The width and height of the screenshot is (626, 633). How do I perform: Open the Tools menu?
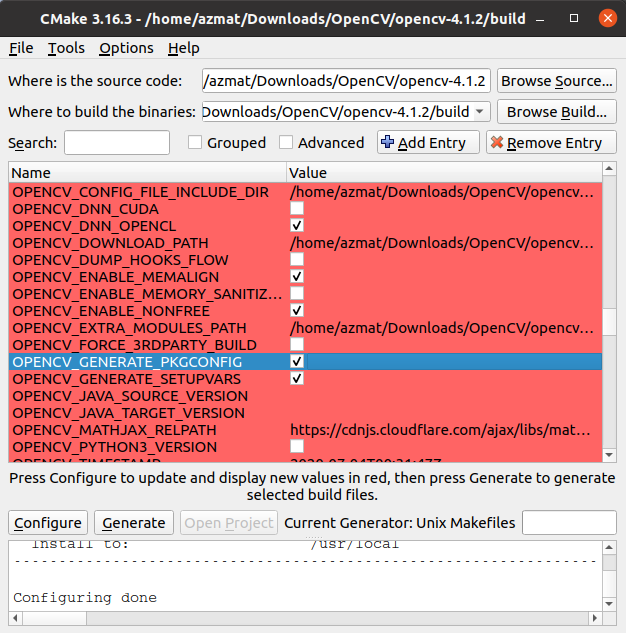click(x=66, y=48)
